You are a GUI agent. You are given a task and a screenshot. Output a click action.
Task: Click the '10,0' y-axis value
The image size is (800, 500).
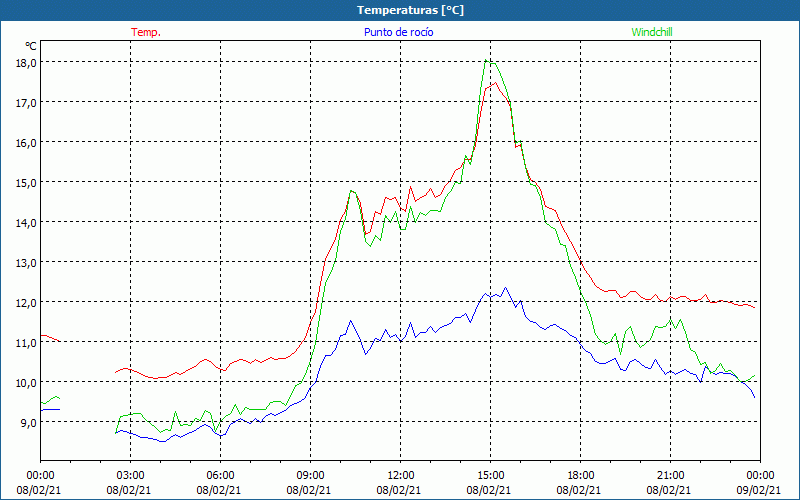tap(26, 383)
